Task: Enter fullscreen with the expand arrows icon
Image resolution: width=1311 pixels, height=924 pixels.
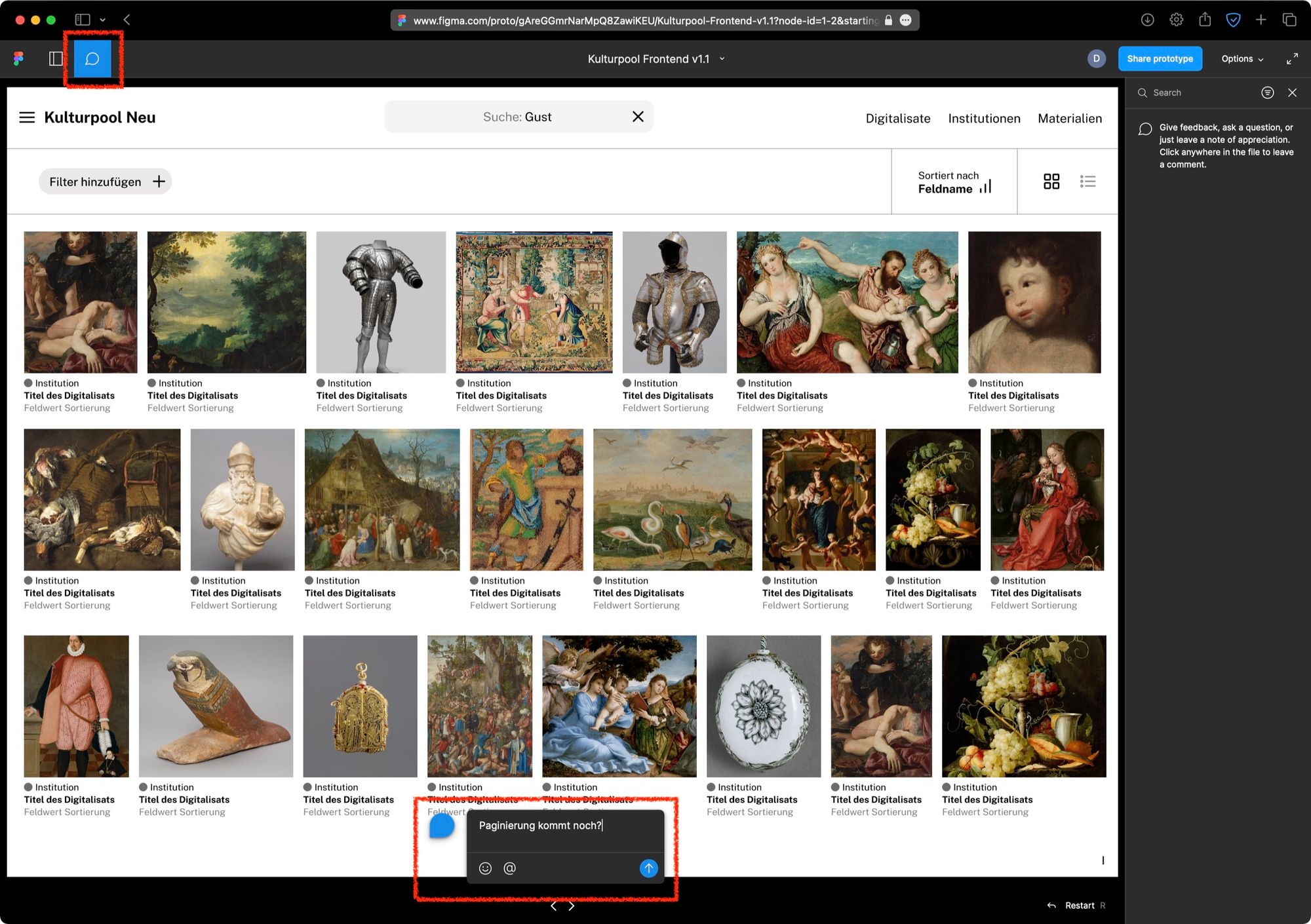Action: 1291,59
